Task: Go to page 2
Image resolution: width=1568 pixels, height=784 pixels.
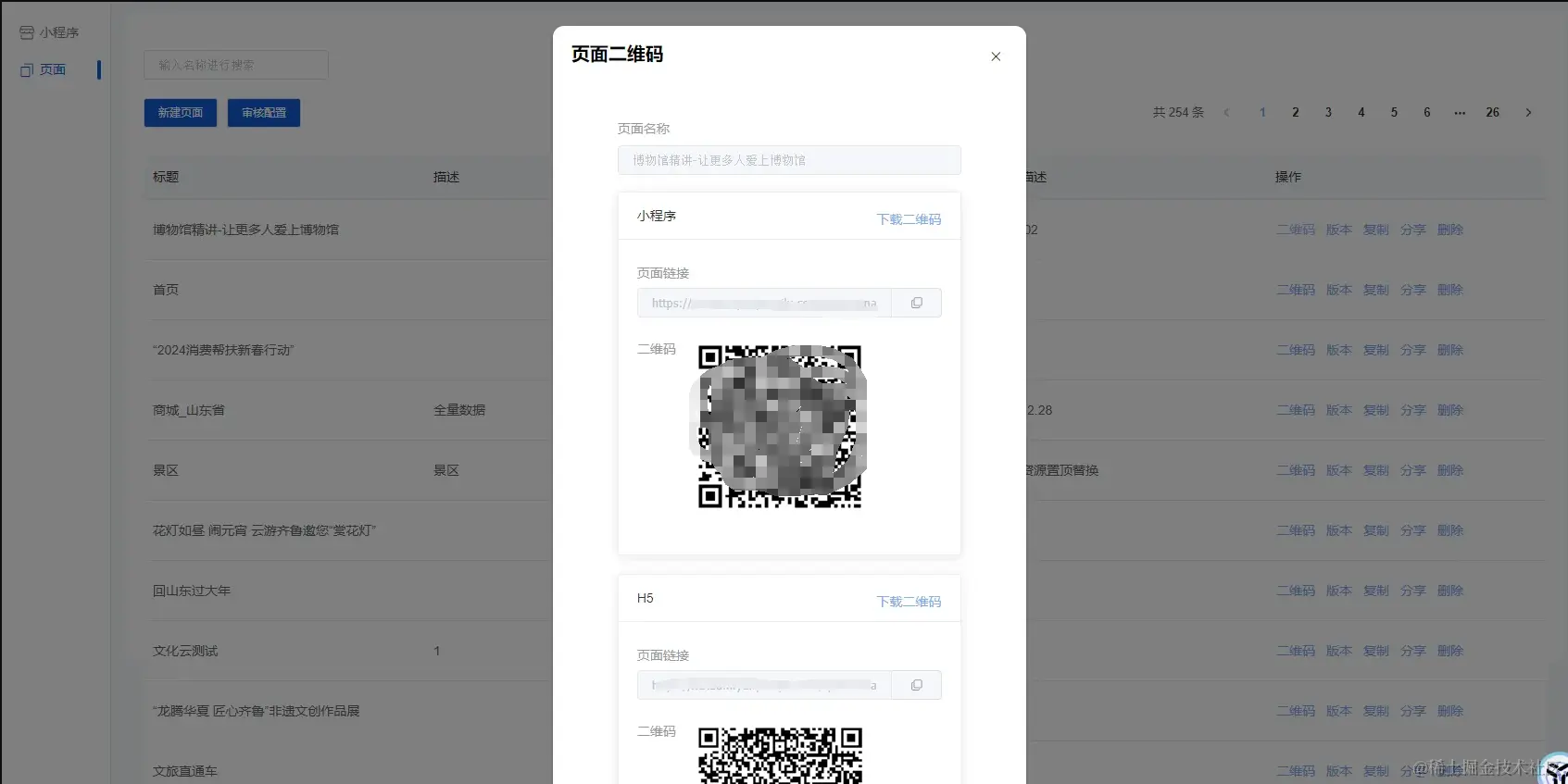Action: coord(1296,112)
